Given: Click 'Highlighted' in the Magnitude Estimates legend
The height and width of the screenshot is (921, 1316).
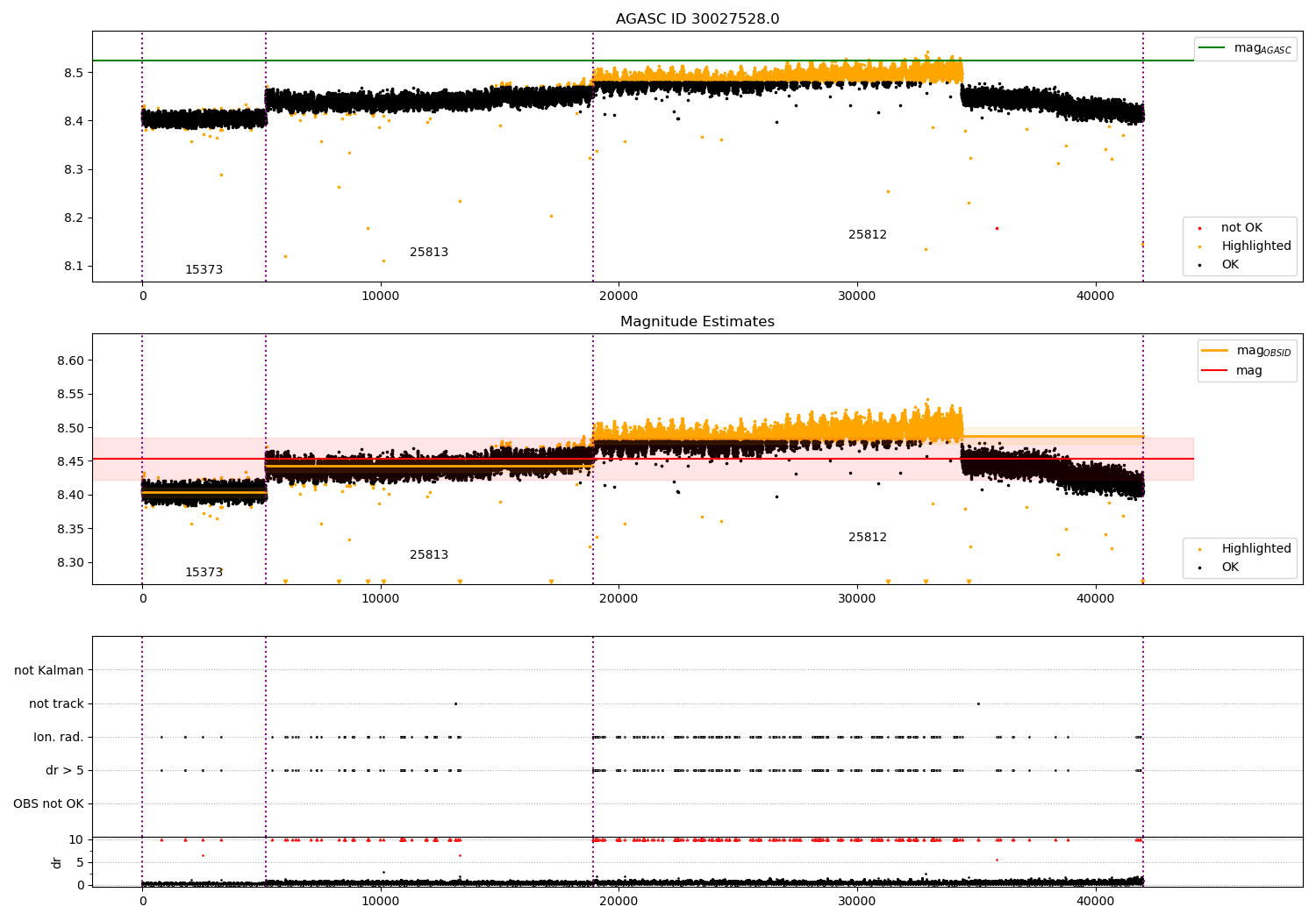Looking at the screenshot, I should [x=1256, y=549].
